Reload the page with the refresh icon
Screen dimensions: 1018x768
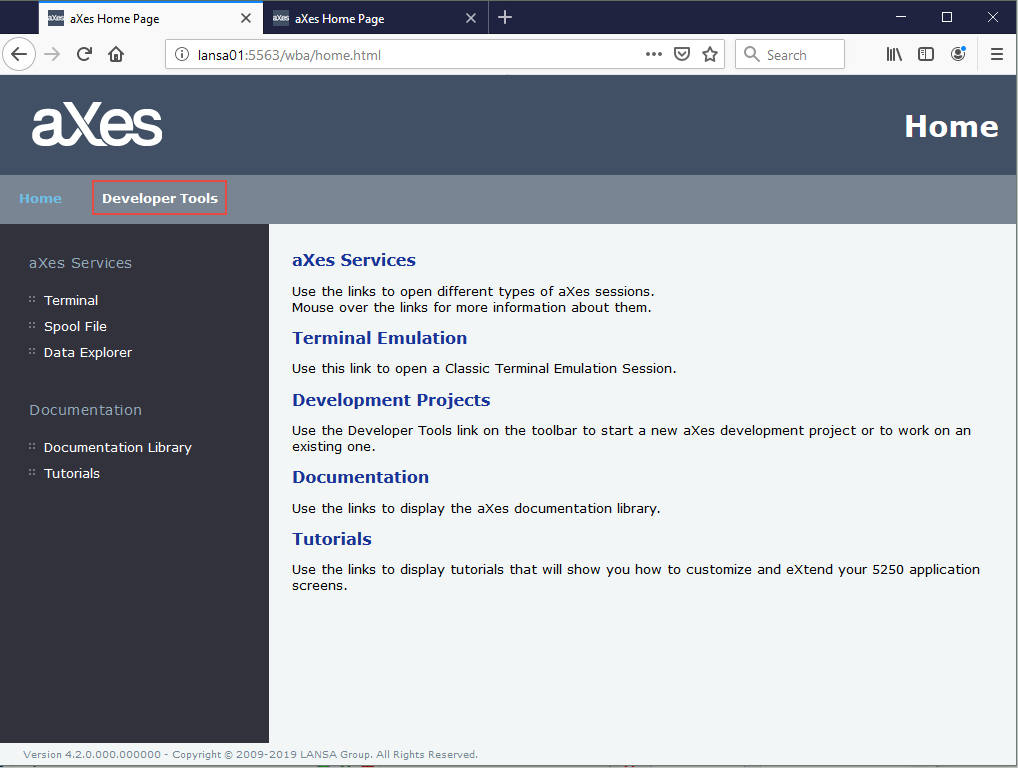pos(85,55)
